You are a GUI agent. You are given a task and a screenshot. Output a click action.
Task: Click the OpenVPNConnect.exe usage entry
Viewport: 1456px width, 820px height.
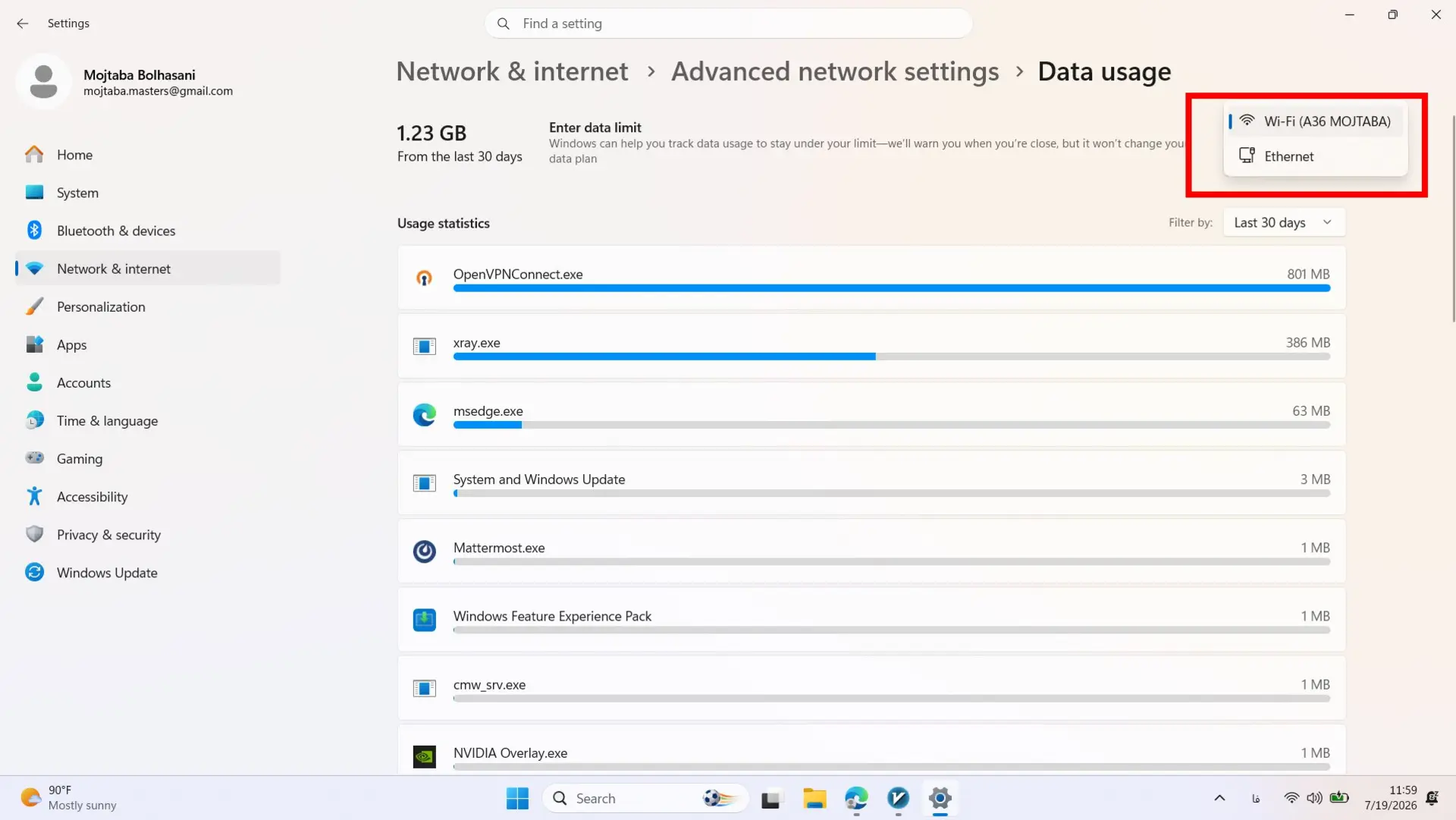click(871, 278)
